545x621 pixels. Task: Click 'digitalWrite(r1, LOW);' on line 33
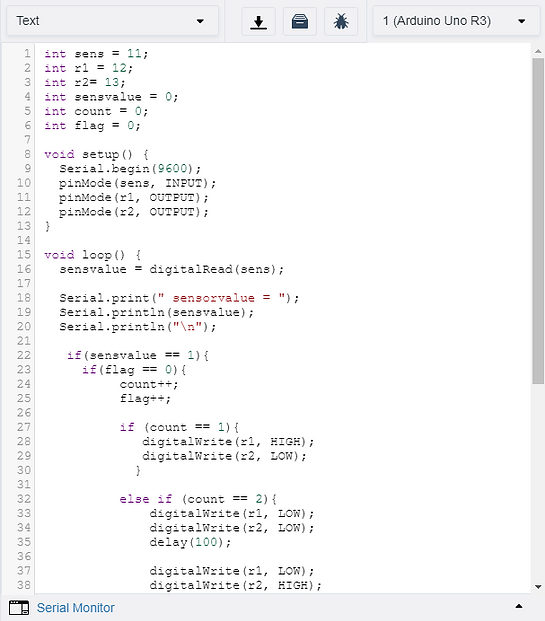pos(232,513)
